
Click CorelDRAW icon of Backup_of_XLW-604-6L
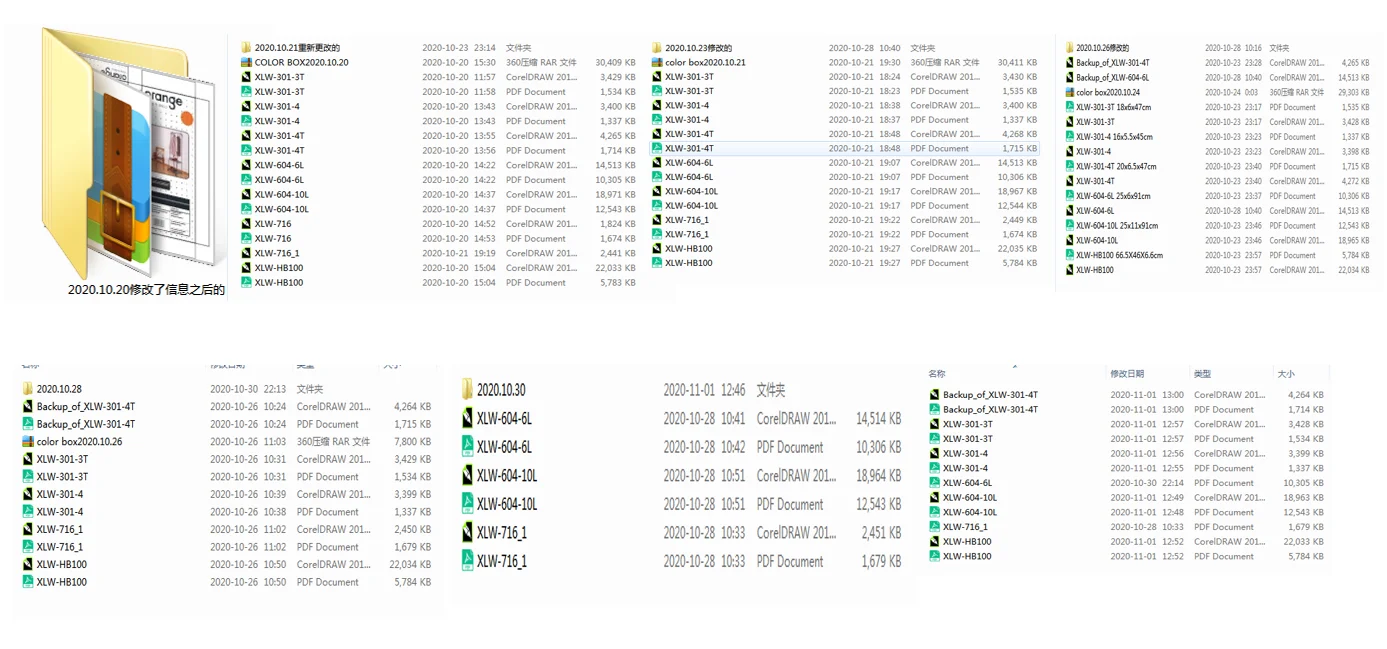[1069, 77]
